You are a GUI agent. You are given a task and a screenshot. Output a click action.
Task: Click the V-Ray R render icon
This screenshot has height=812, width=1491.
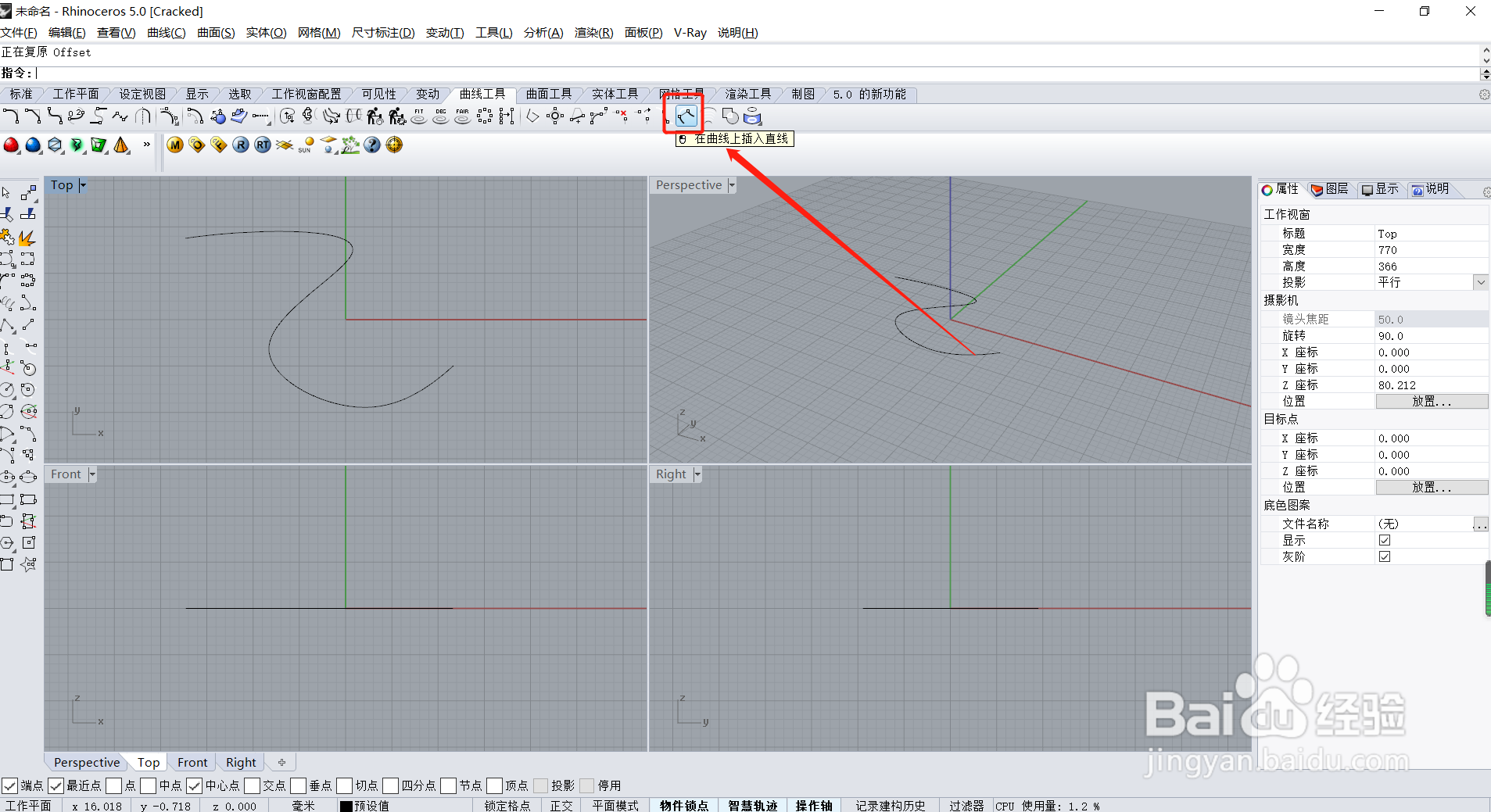[x=241, y=145]
